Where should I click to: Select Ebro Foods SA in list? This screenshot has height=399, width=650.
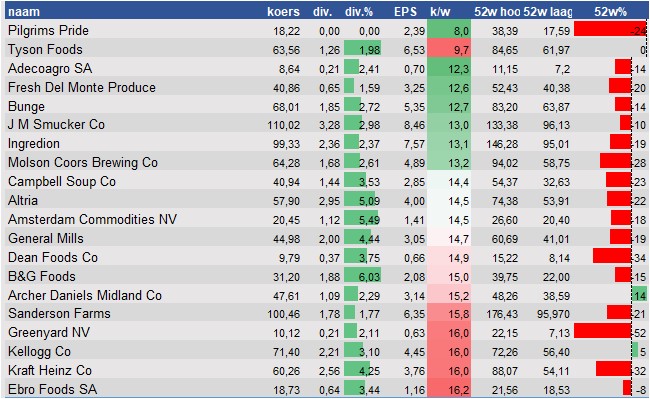coord(53,389)
